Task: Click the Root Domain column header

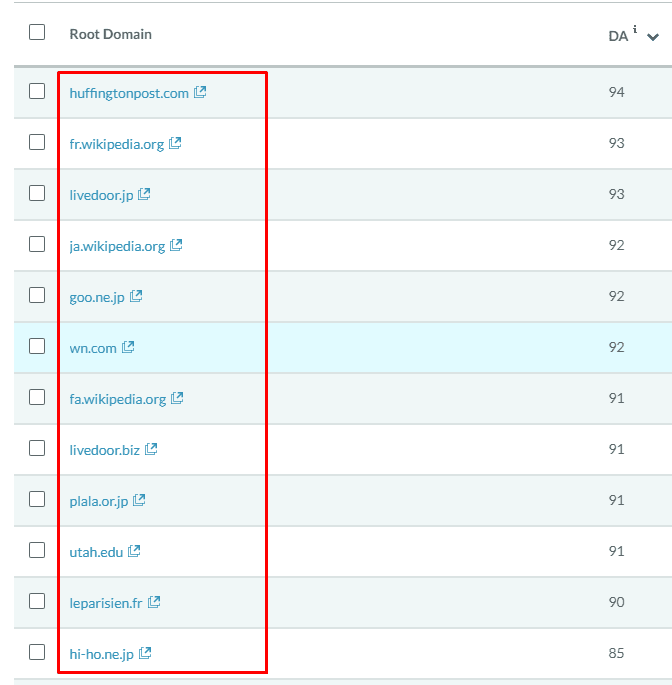Action: [110, 34]
